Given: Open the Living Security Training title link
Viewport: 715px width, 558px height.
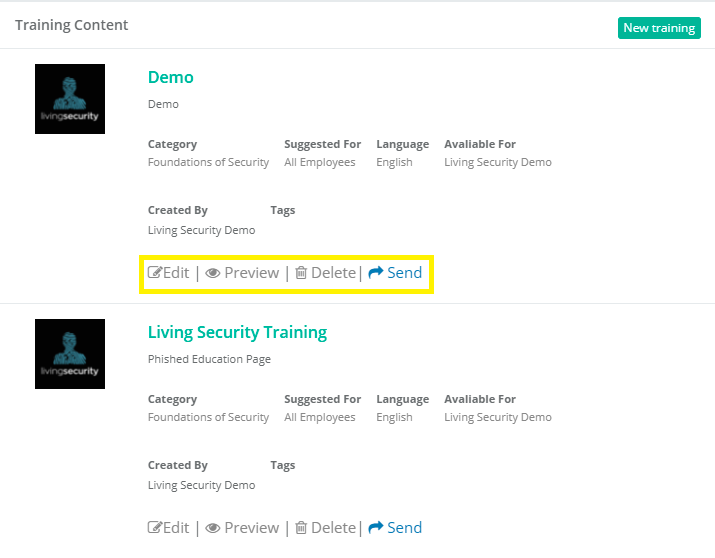Looking at the screenshot, I should 237,332.
